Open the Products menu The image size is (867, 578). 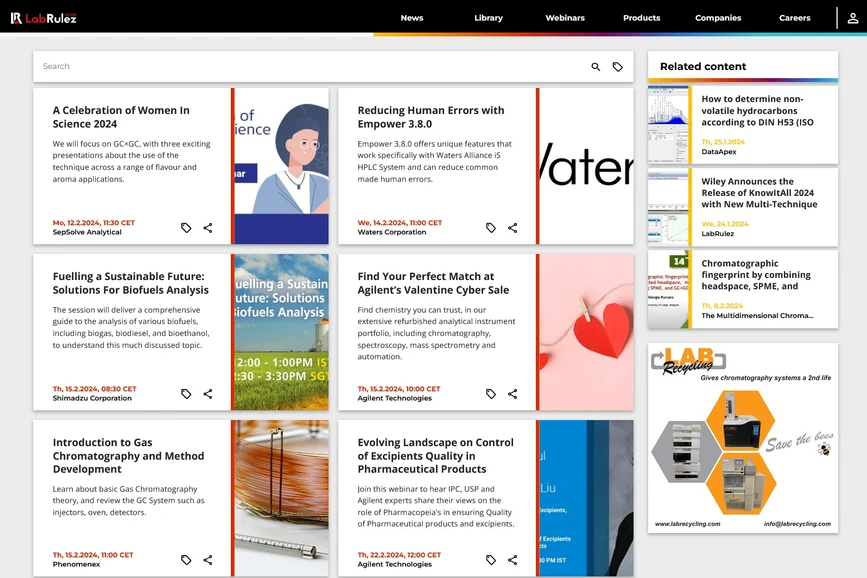point(641,18)
